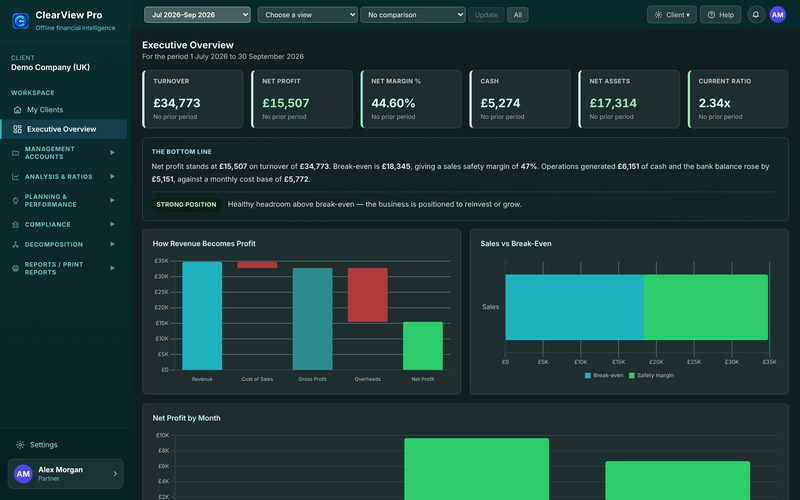Click the Executive Overview grid icon
Image resolution: width=800 pixels, height=500 pixels.
[x=17, y=129]
